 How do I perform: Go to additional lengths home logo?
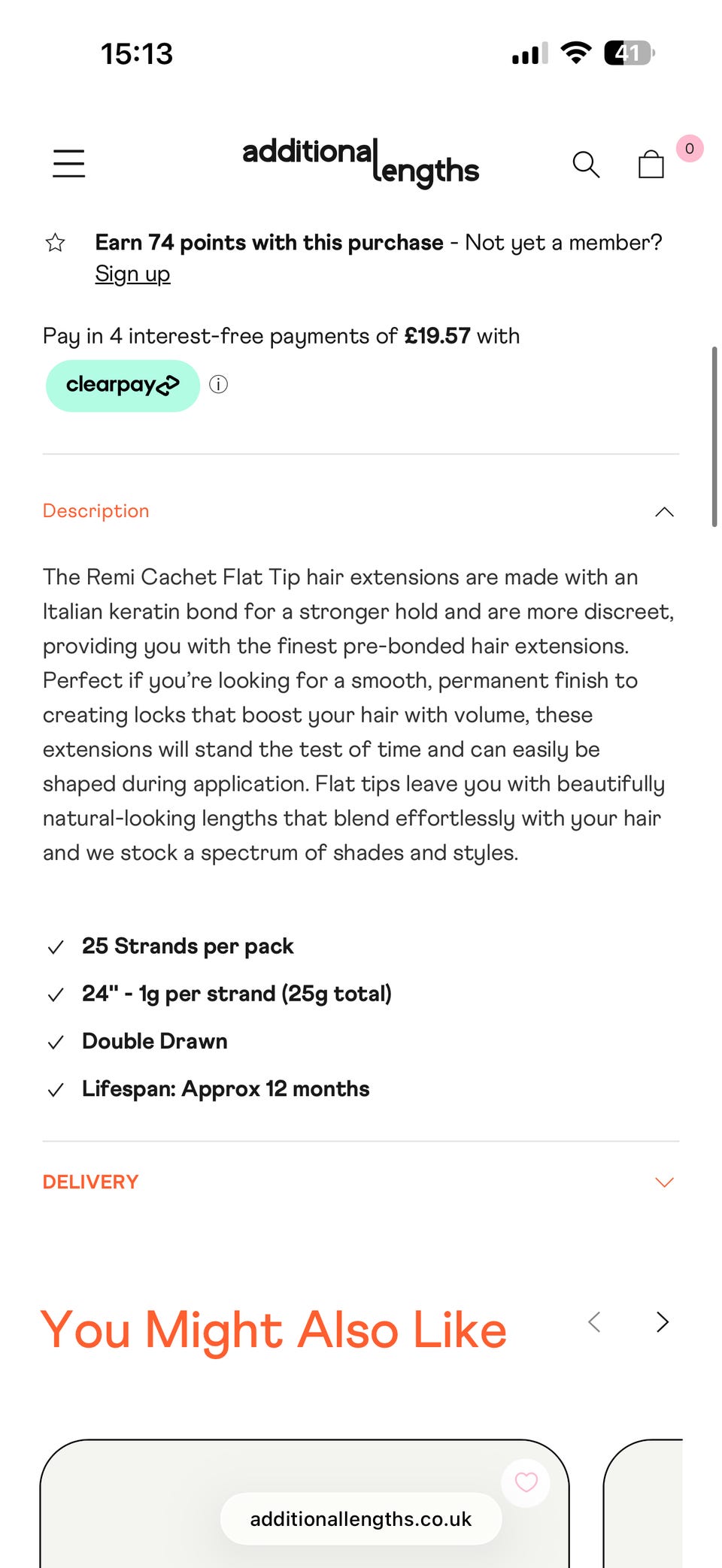point(360,161)
